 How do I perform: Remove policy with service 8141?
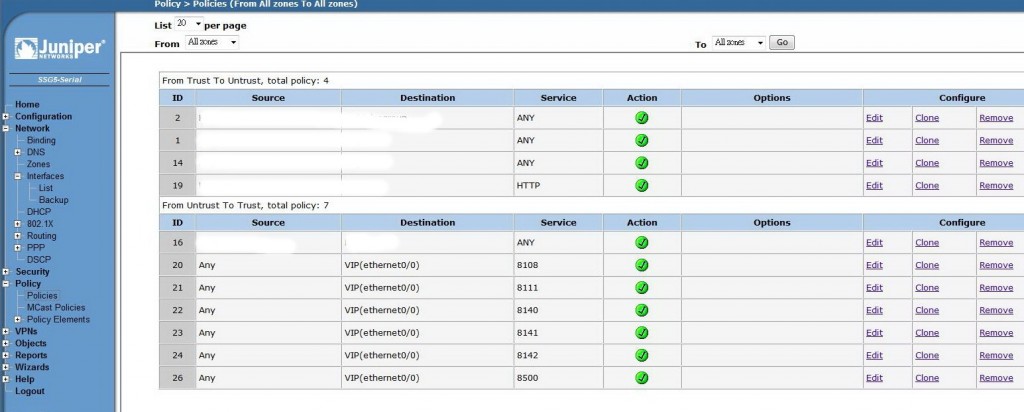pos(996,332)
